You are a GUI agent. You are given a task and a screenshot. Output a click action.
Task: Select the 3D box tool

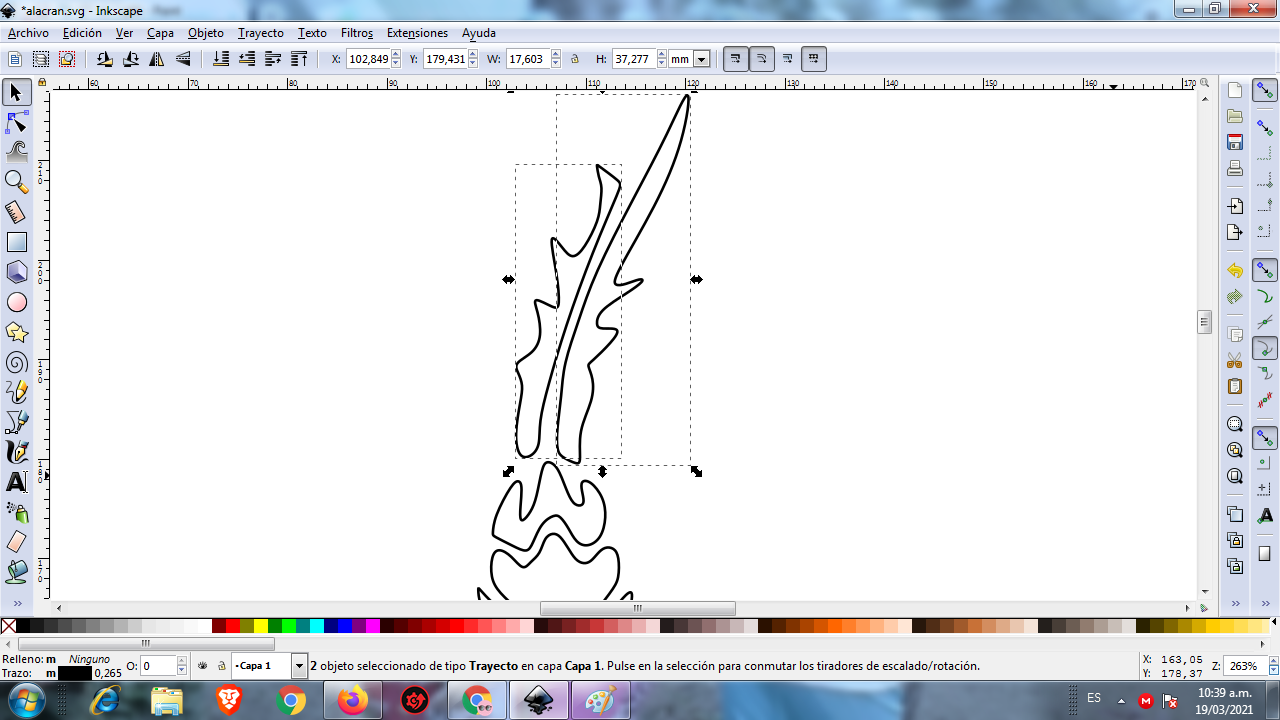point(16,272)
